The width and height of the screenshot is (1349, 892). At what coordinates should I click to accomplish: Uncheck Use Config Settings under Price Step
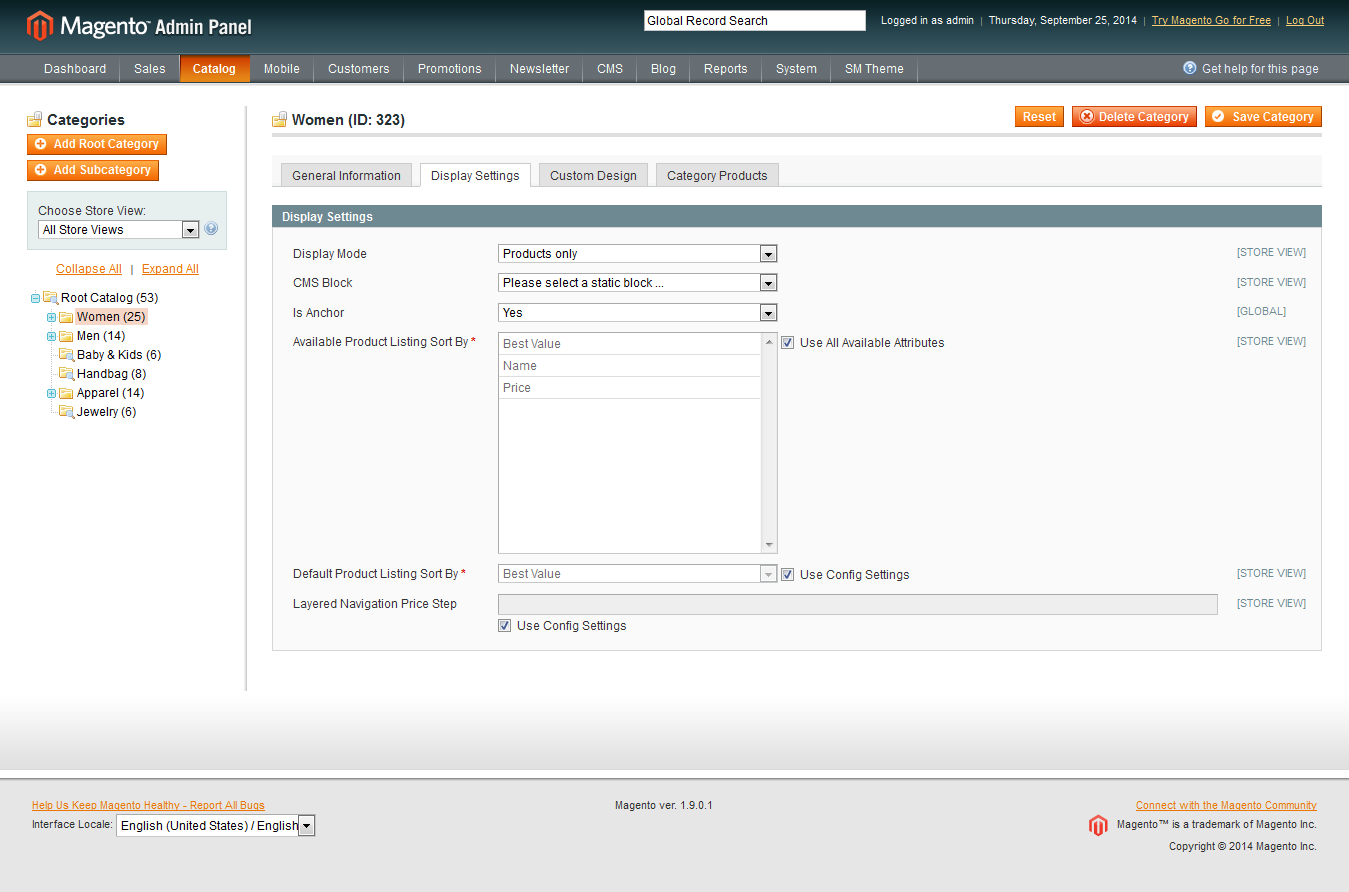click(x=505, y=626)
